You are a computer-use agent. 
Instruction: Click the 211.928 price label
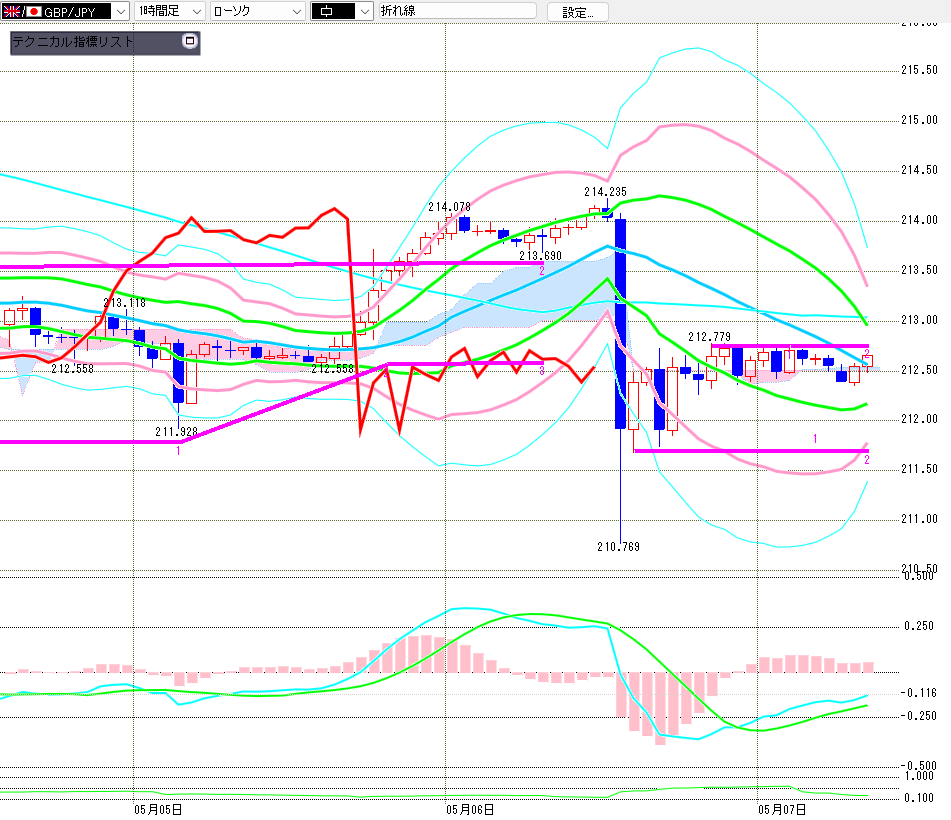point(176,432)
